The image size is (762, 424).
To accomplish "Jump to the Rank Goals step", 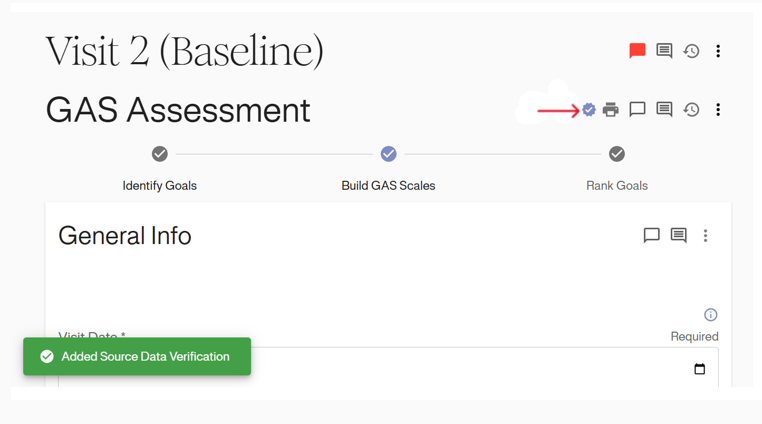I will pos(617,154).
